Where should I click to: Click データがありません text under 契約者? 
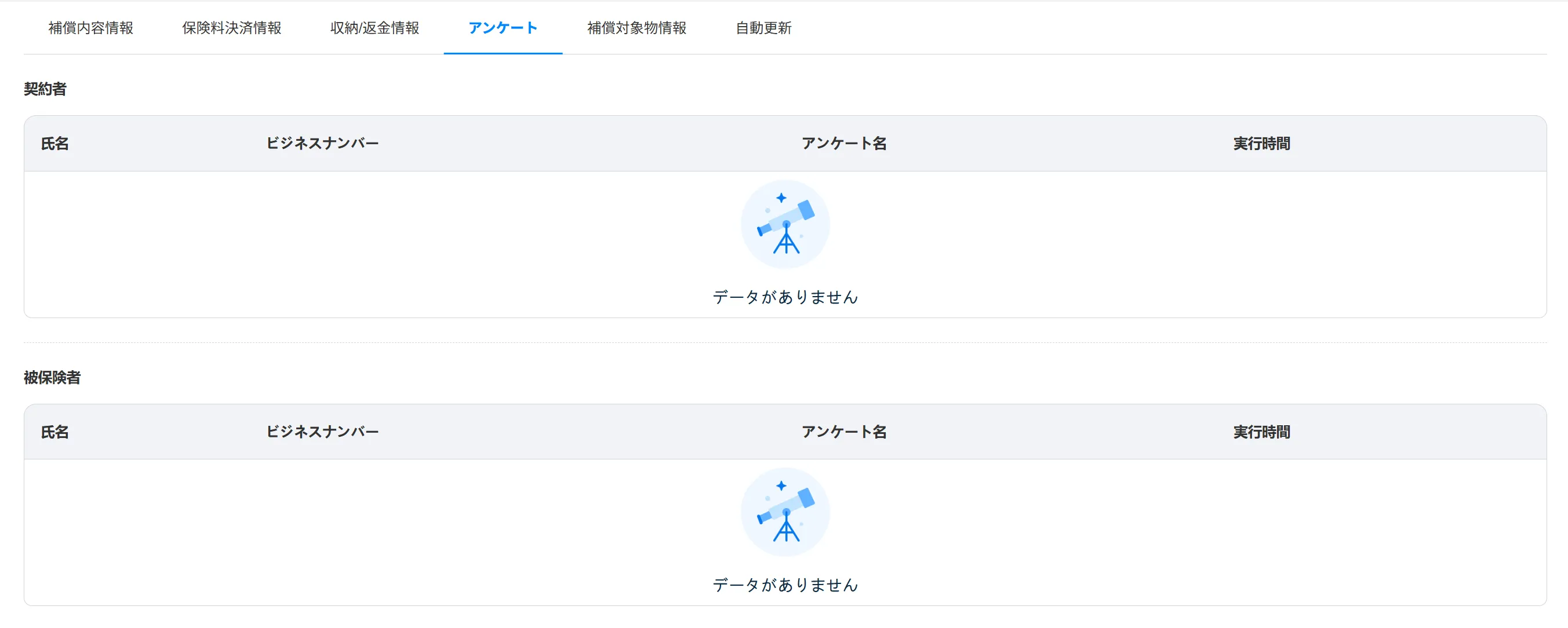click(785, 297)
